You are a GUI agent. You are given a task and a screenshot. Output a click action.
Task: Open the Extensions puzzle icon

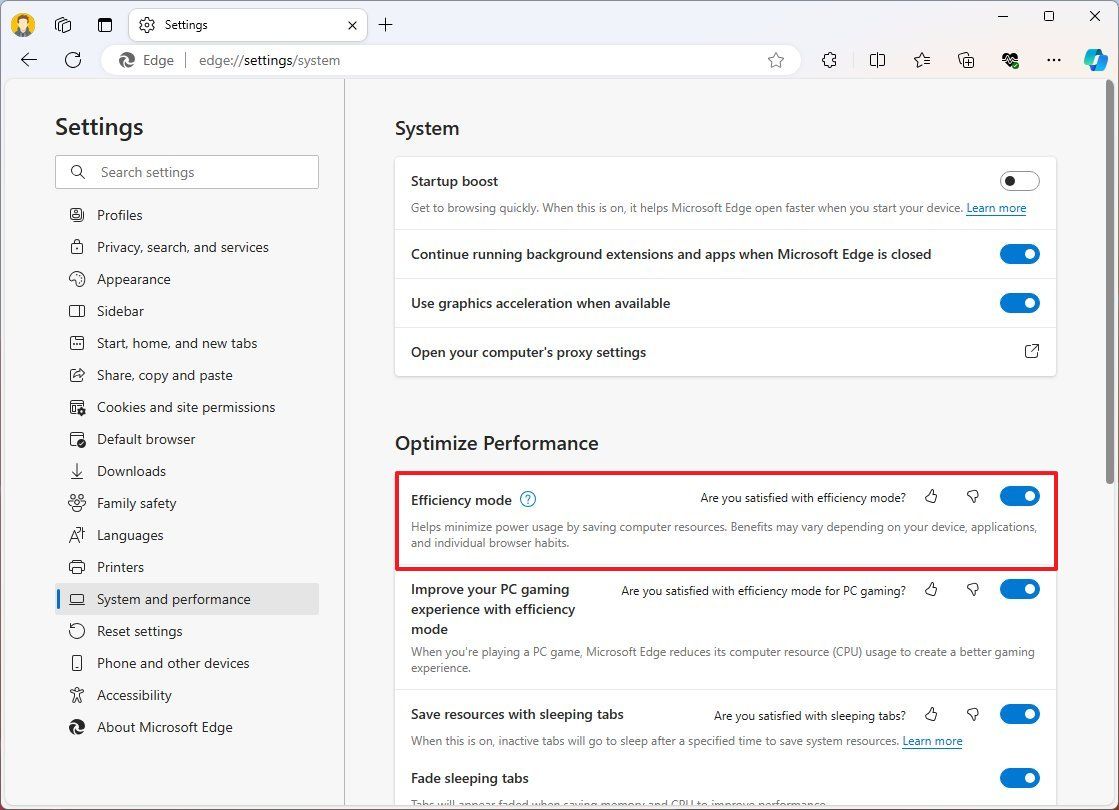(x=829, y=60)
